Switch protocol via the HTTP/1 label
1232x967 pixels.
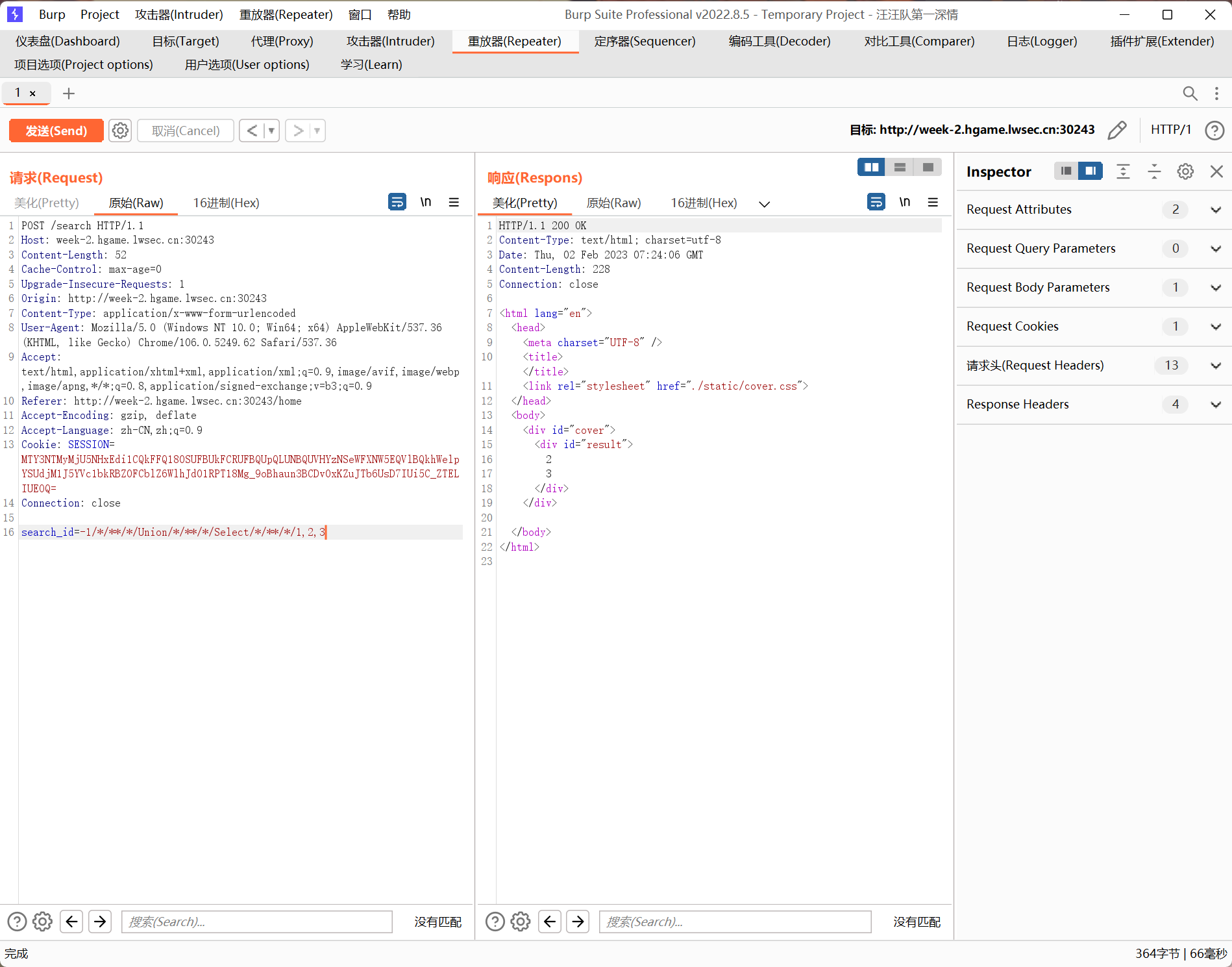click(x=1171, y=130)
